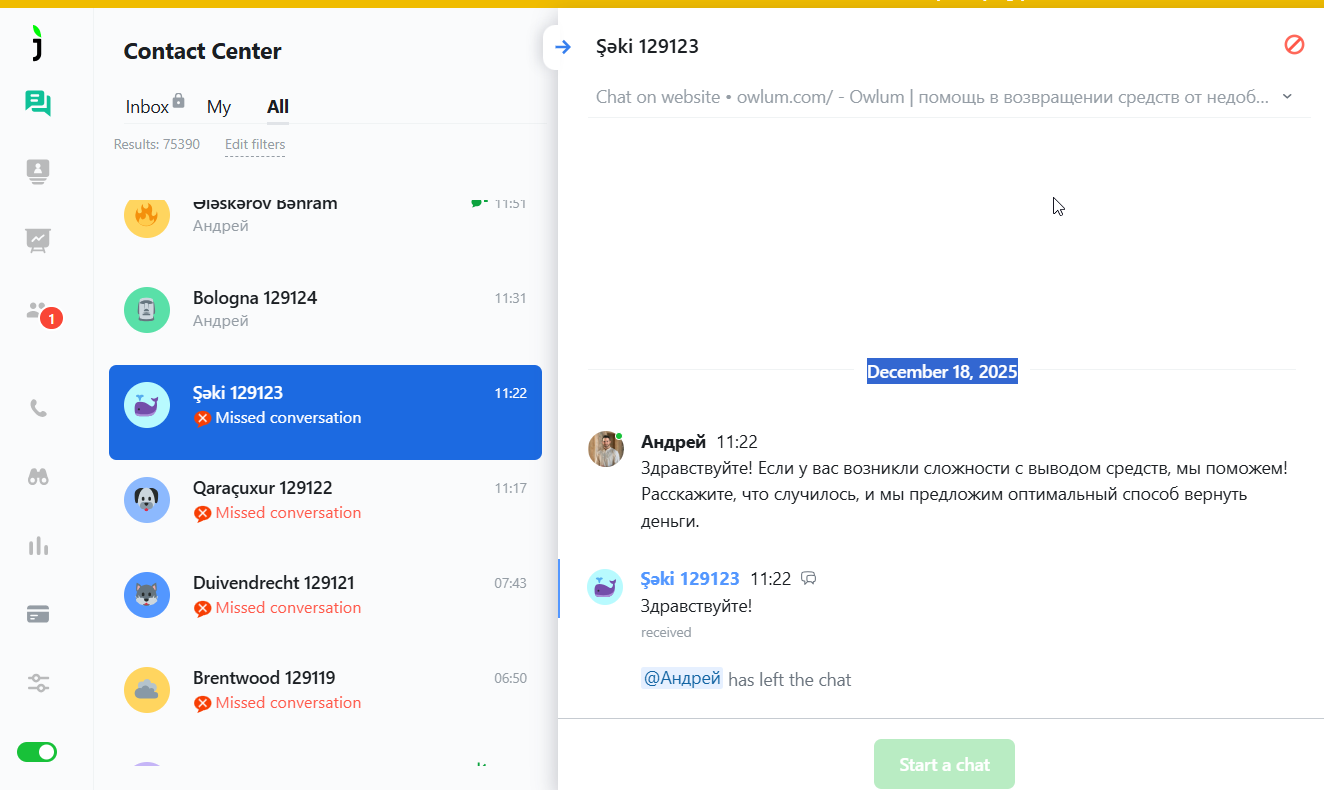The height and width of the screenshot is (790, 1324).
Task: Open the presentation chart icon in sidebar
Action: pos(38,240)
